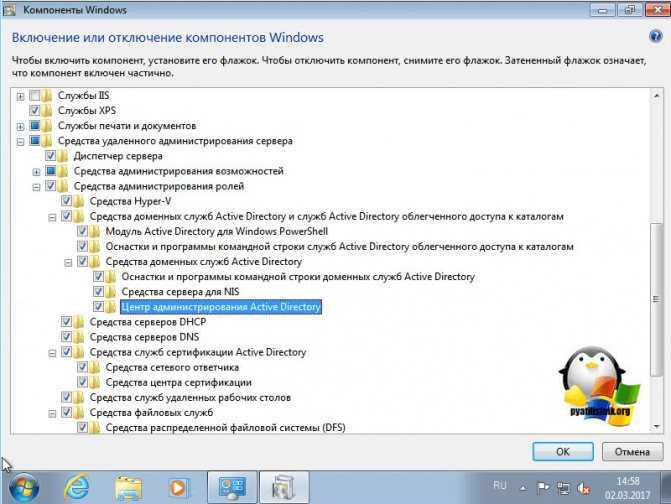Collapse Средства файловых служб node
671x504 pixels.
coord(52,414)
